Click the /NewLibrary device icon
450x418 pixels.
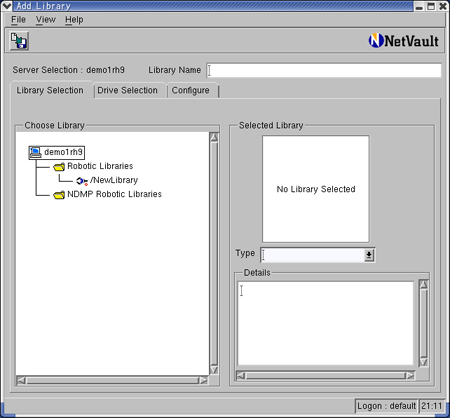(82, 181)
